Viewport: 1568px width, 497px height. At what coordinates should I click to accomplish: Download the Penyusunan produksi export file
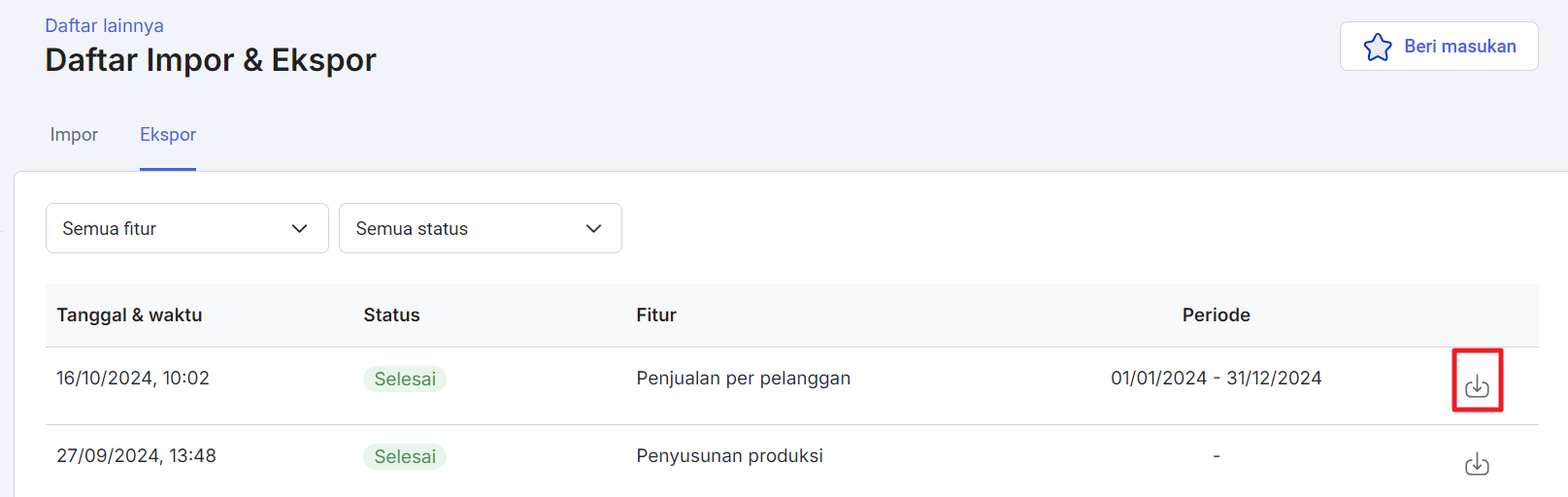(x=1477, y=464)
